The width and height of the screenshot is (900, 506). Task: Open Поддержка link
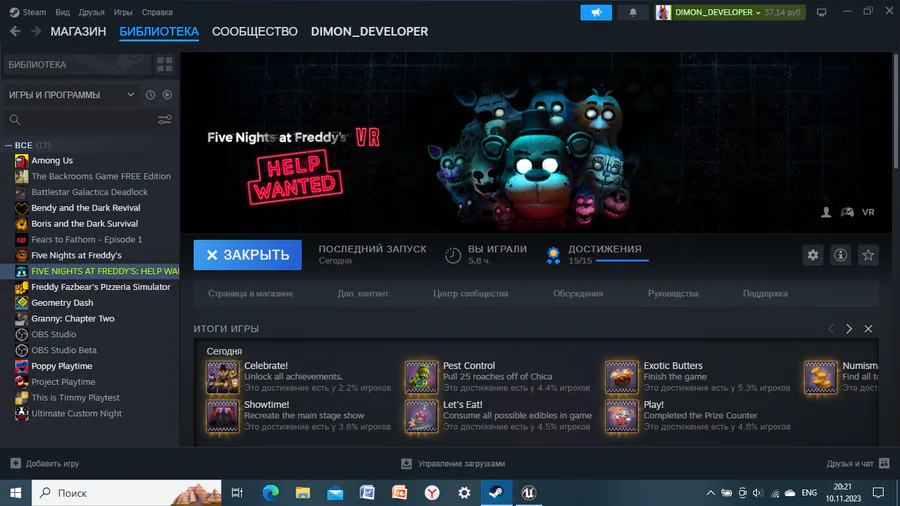click(x=765, y=294)
